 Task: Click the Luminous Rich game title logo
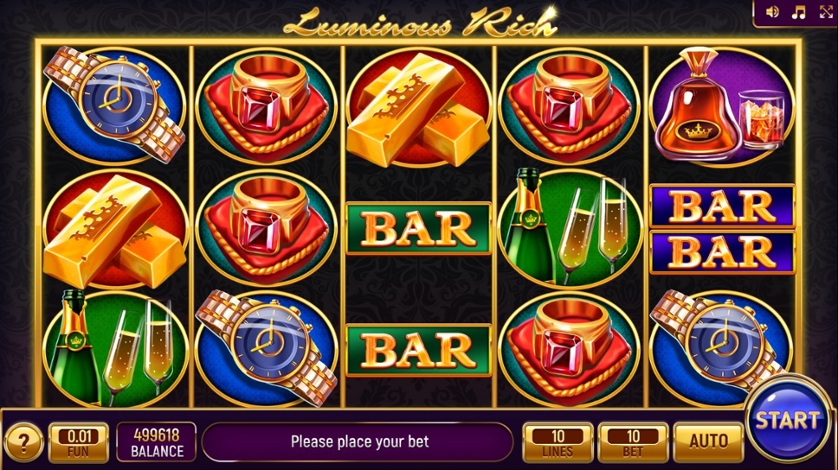pyautogui.click(x=421, y=22)
